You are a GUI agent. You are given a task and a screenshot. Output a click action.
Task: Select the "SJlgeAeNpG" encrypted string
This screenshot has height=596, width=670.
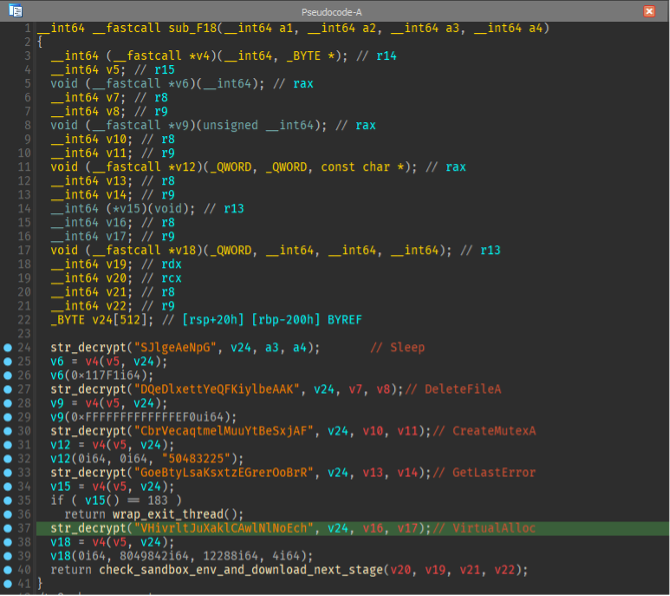175,348
